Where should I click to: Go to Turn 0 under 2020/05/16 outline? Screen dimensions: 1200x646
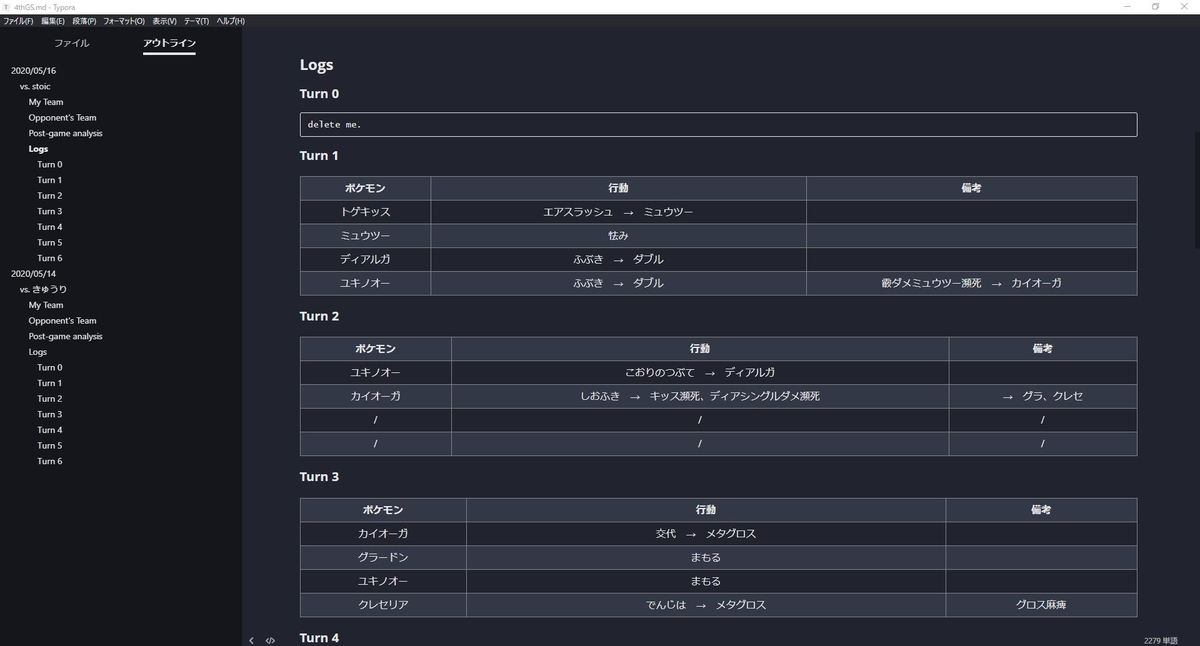pyautogui.click(x=50, y=165)
